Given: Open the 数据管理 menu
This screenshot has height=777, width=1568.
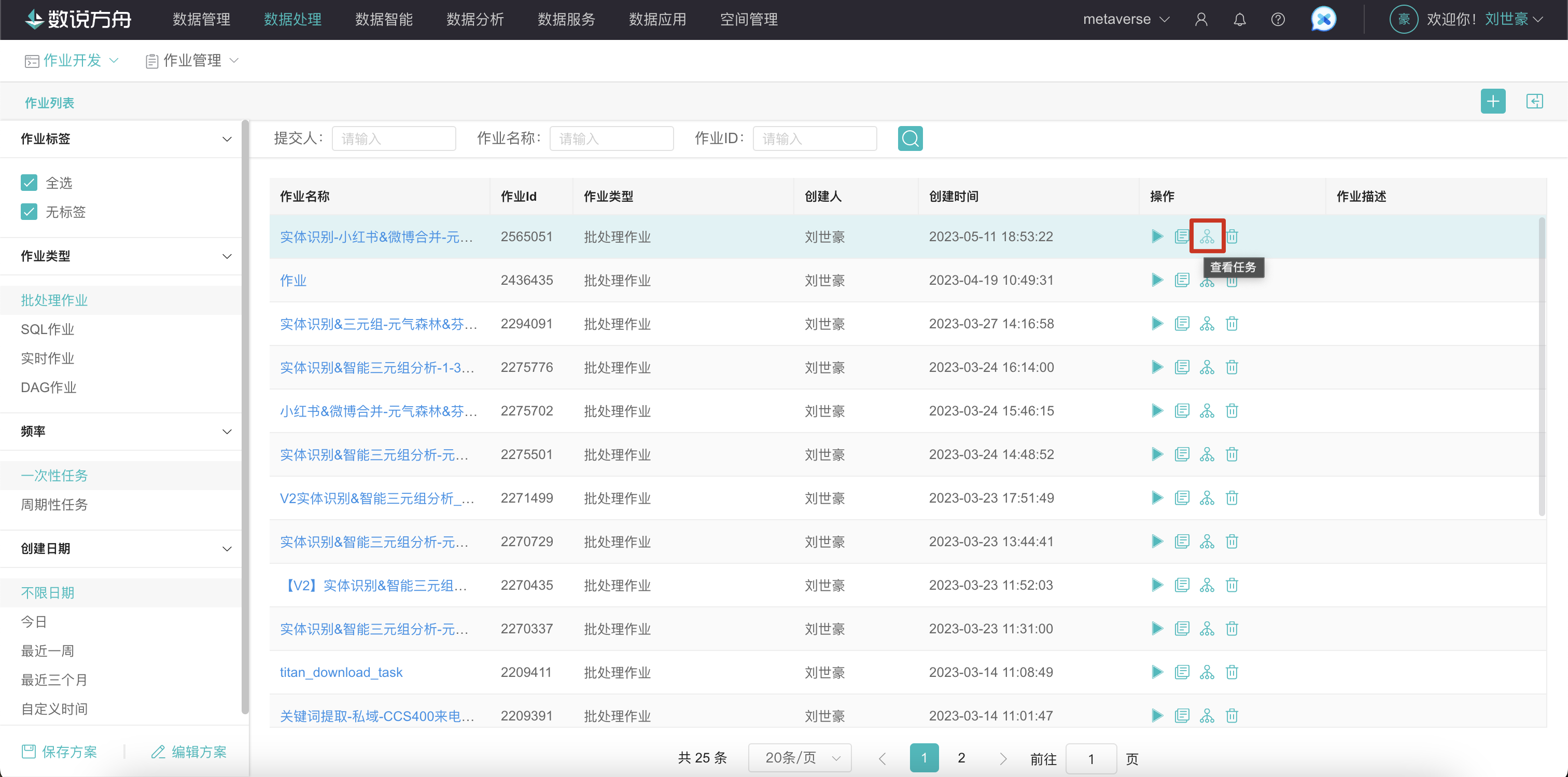Looking at the screenshot, I should (x=202, y=20).
